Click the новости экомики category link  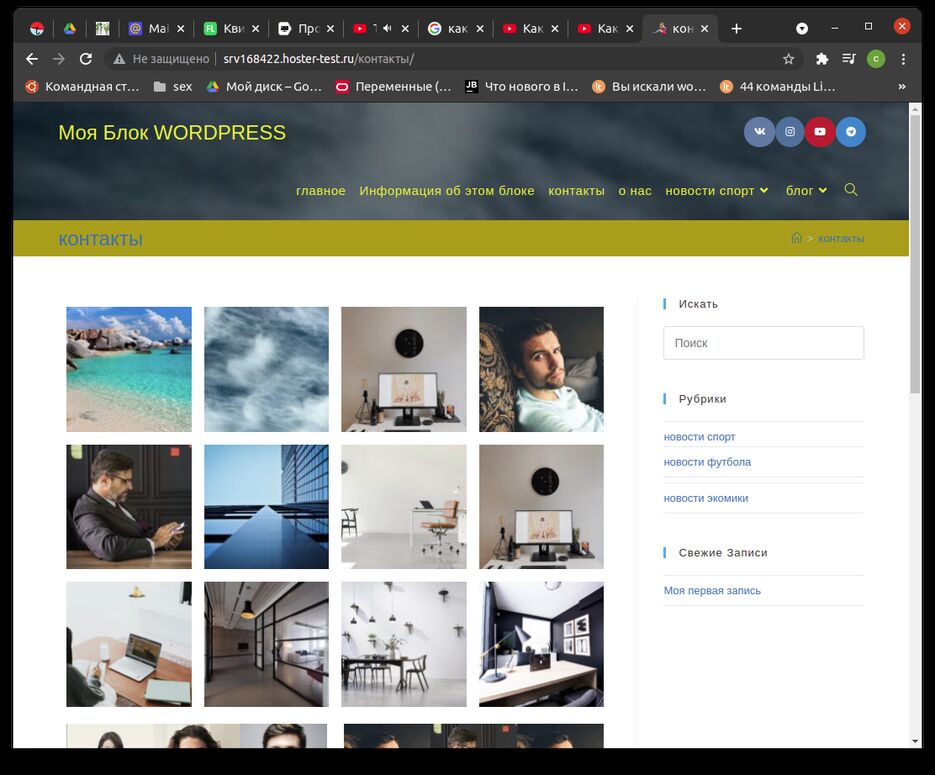706,498
